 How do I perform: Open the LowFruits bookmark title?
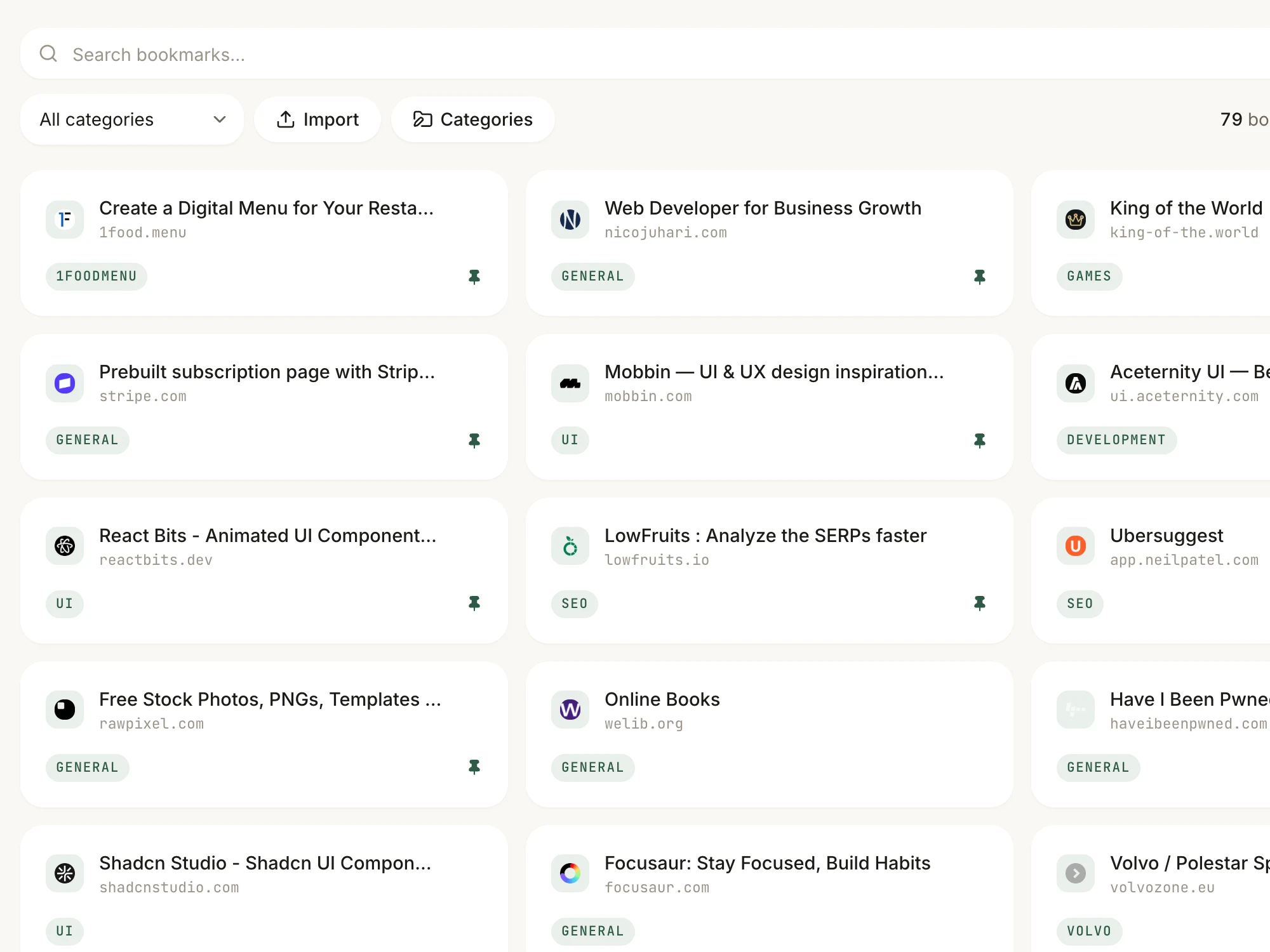(x=766, y=536)
